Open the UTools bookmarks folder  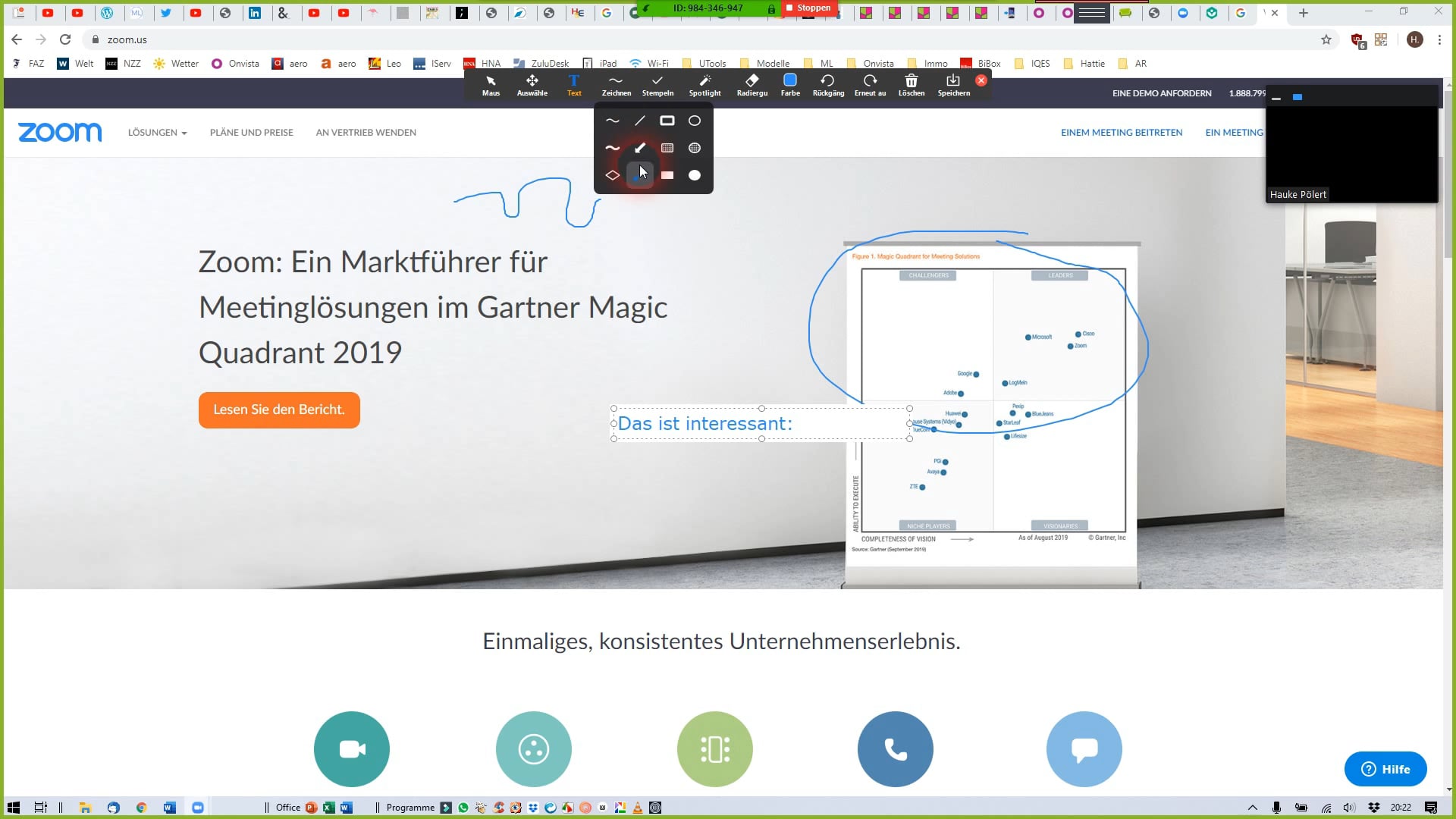(704, 64)
